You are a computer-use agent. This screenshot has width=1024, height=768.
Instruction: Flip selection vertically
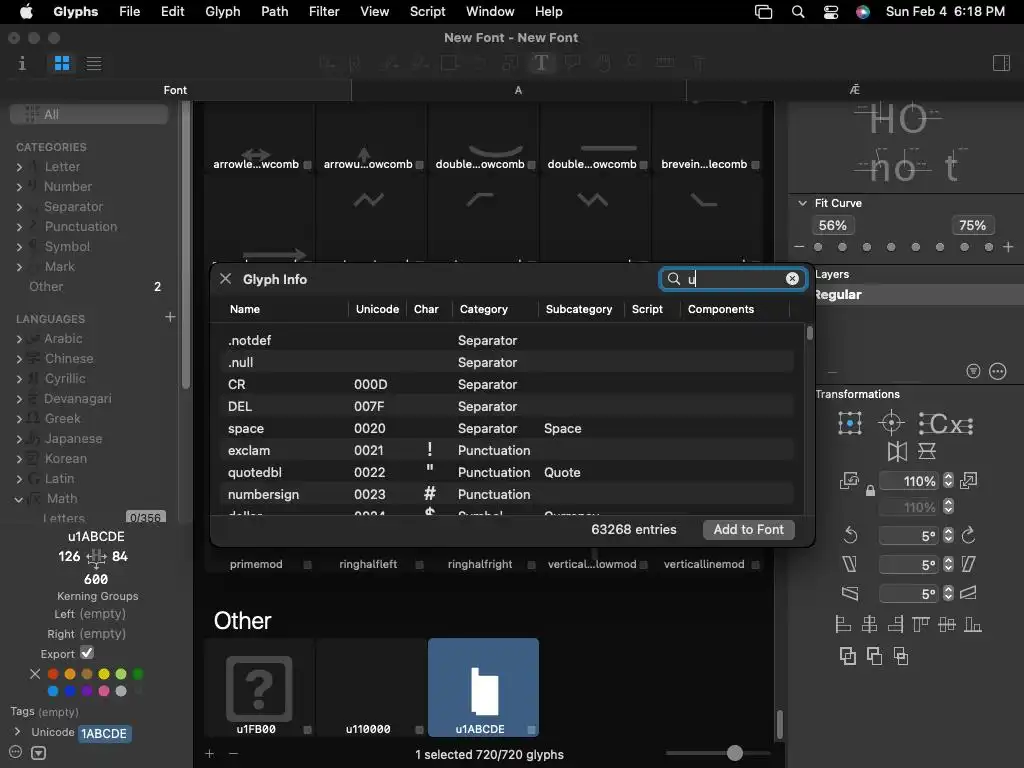[x=927, y=451]
